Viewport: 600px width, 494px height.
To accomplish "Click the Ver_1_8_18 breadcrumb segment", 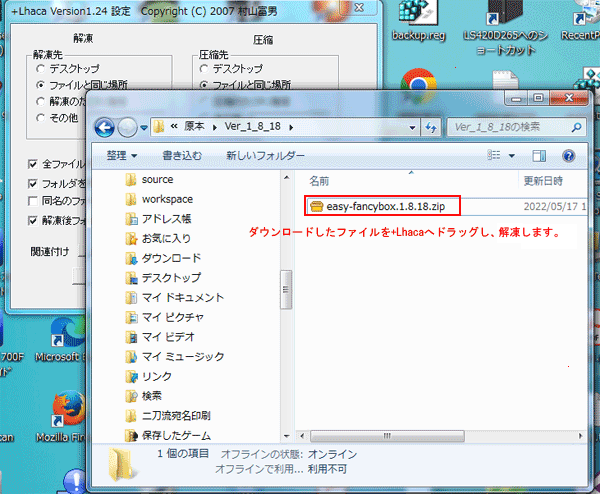I will [x=253, y=126].
